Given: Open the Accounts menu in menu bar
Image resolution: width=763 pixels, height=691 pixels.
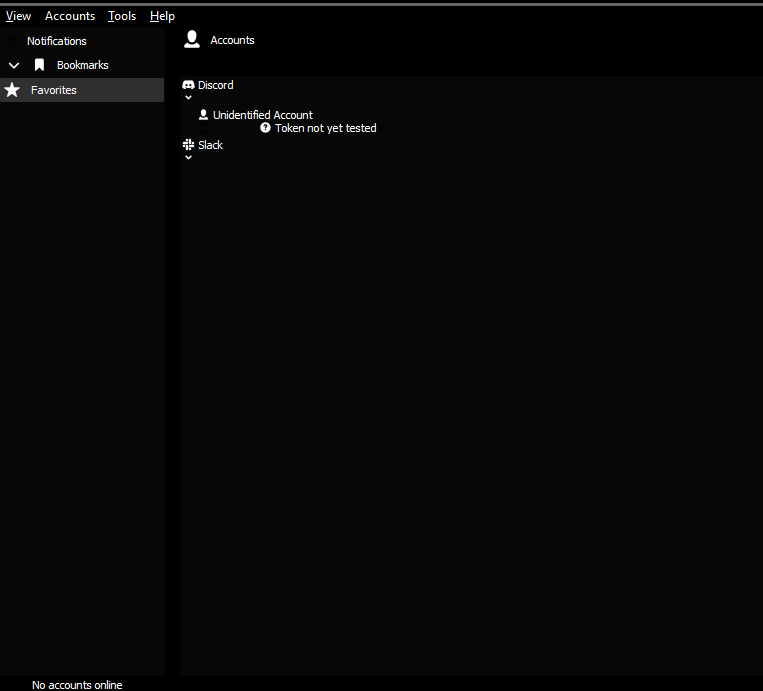Looking at the screenshot, I should [x=70, y=16].
